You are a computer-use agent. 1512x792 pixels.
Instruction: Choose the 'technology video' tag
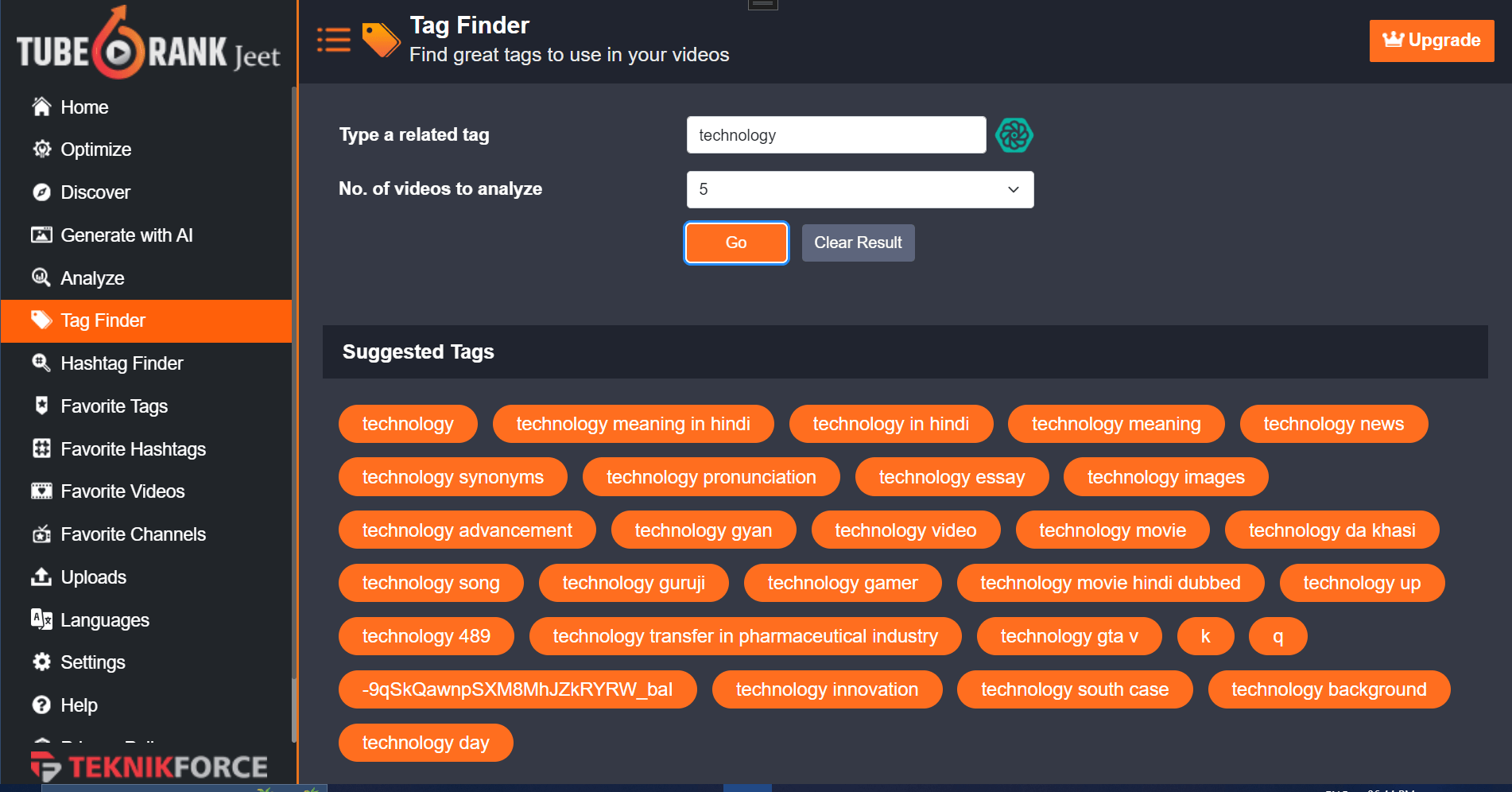point(905,530)
